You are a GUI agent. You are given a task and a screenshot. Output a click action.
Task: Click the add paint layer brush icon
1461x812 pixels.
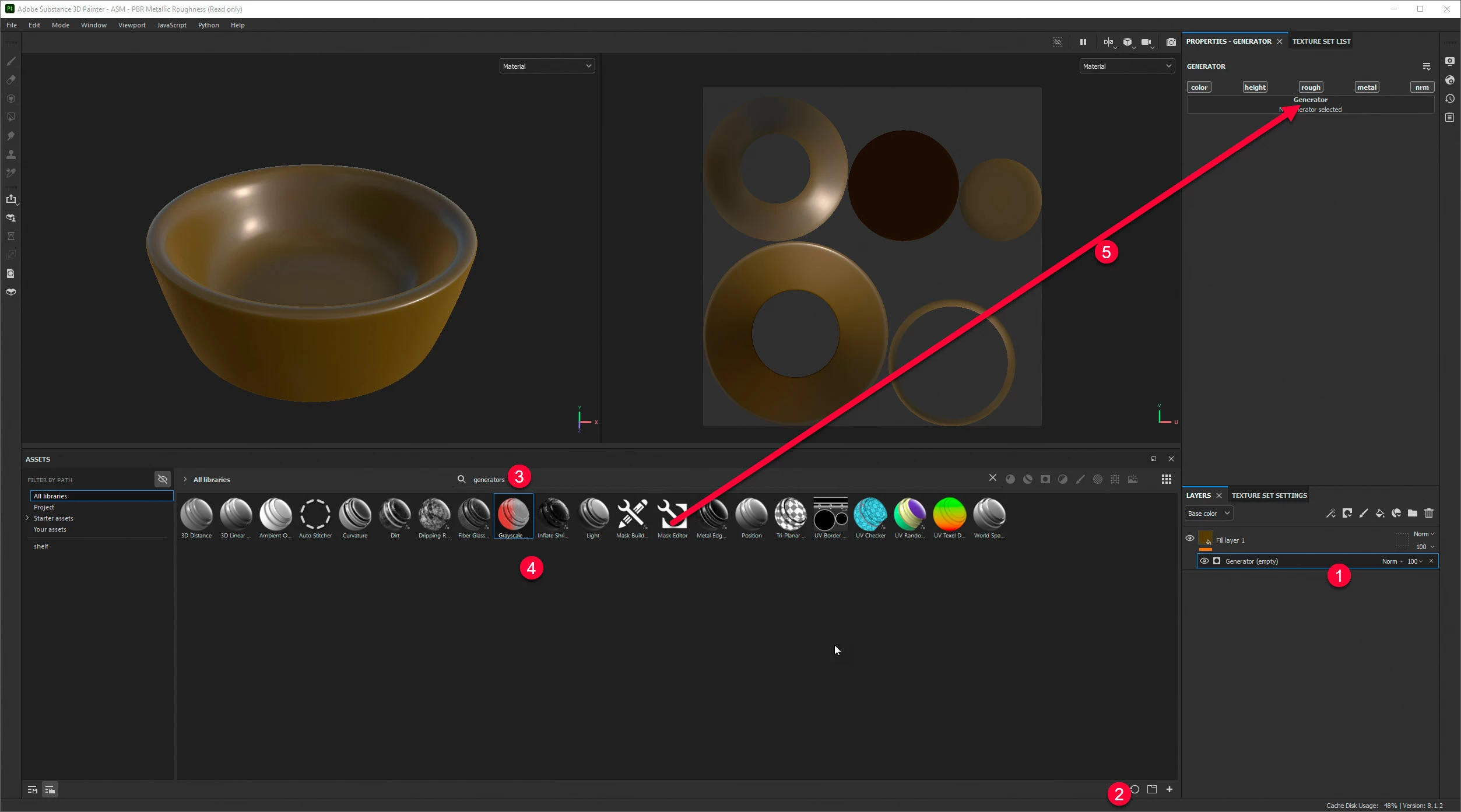[x=1363, y=514]
